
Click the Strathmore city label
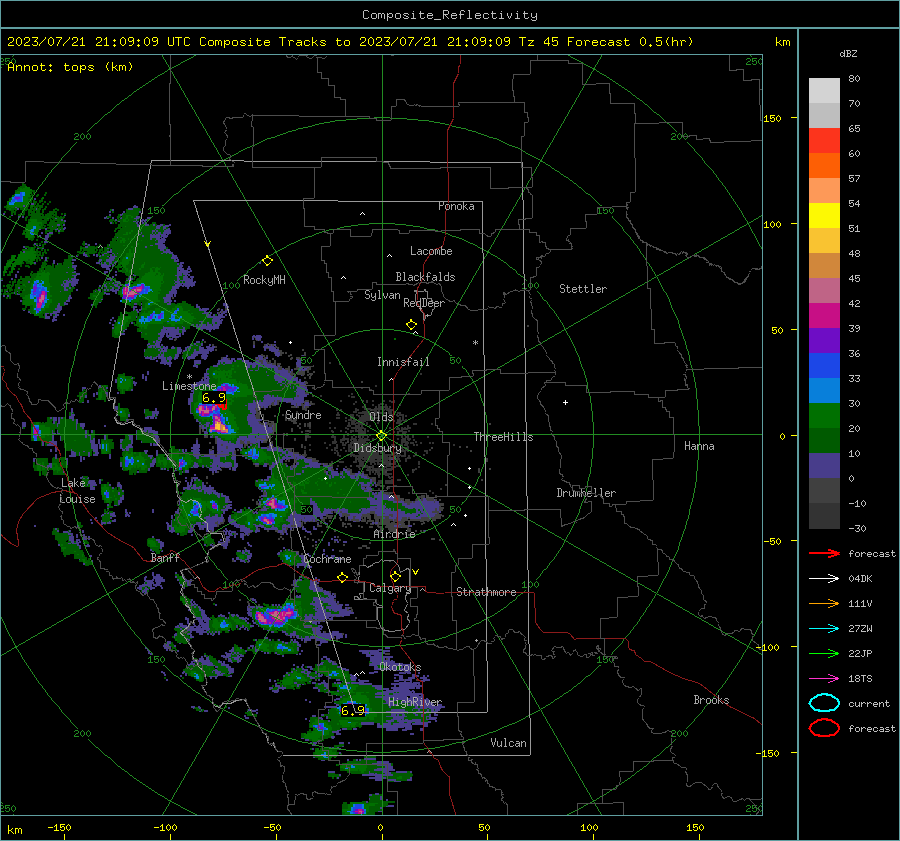point(486,592)
